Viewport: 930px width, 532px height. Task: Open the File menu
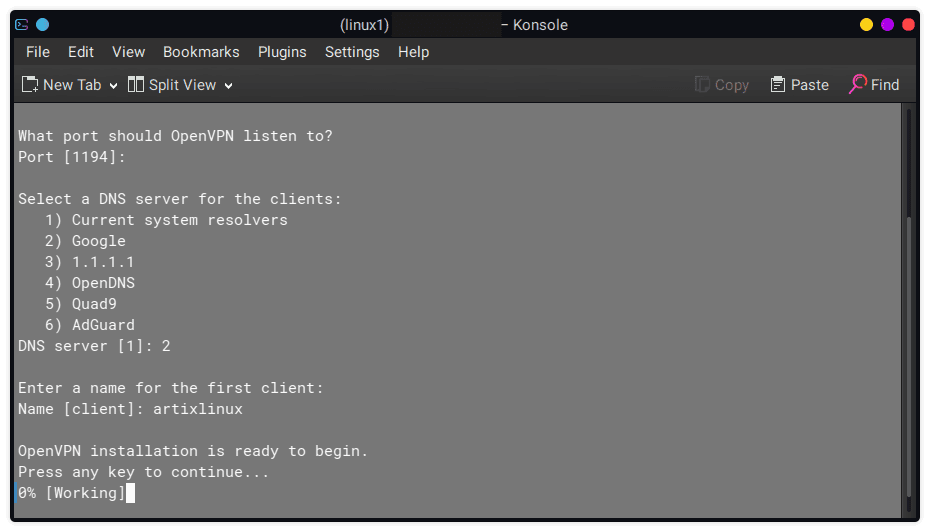(38, 52)
